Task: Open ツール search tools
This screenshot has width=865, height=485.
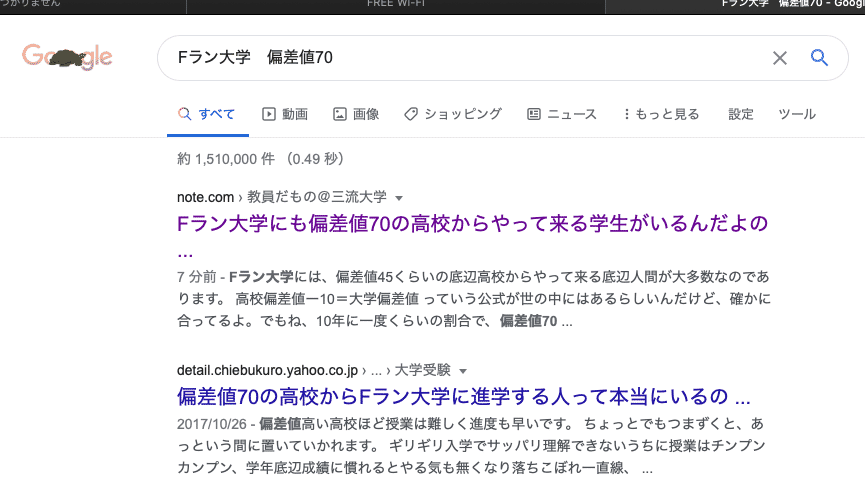Action: coord(797,114)
